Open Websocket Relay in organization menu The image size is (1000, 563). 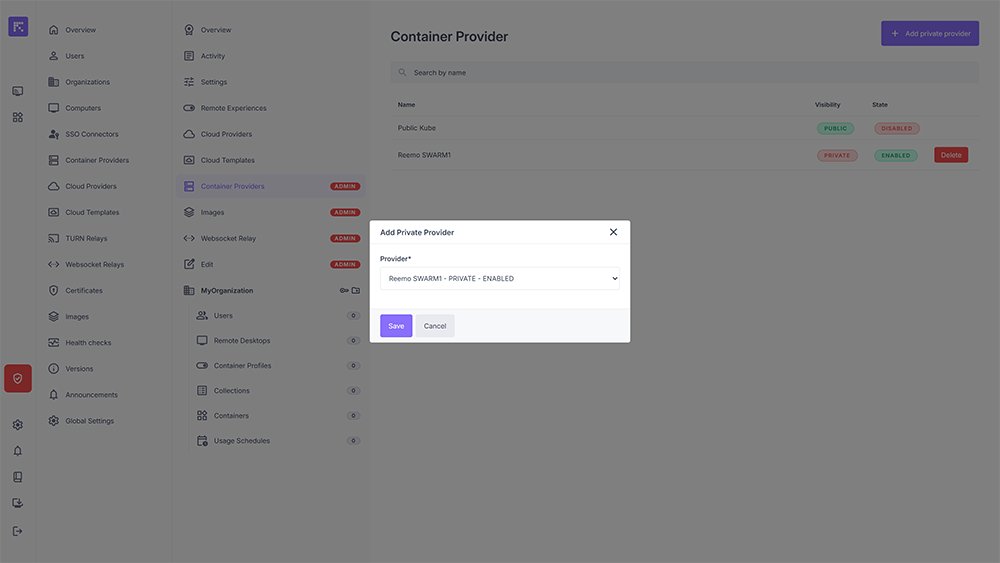coord(228,239)
